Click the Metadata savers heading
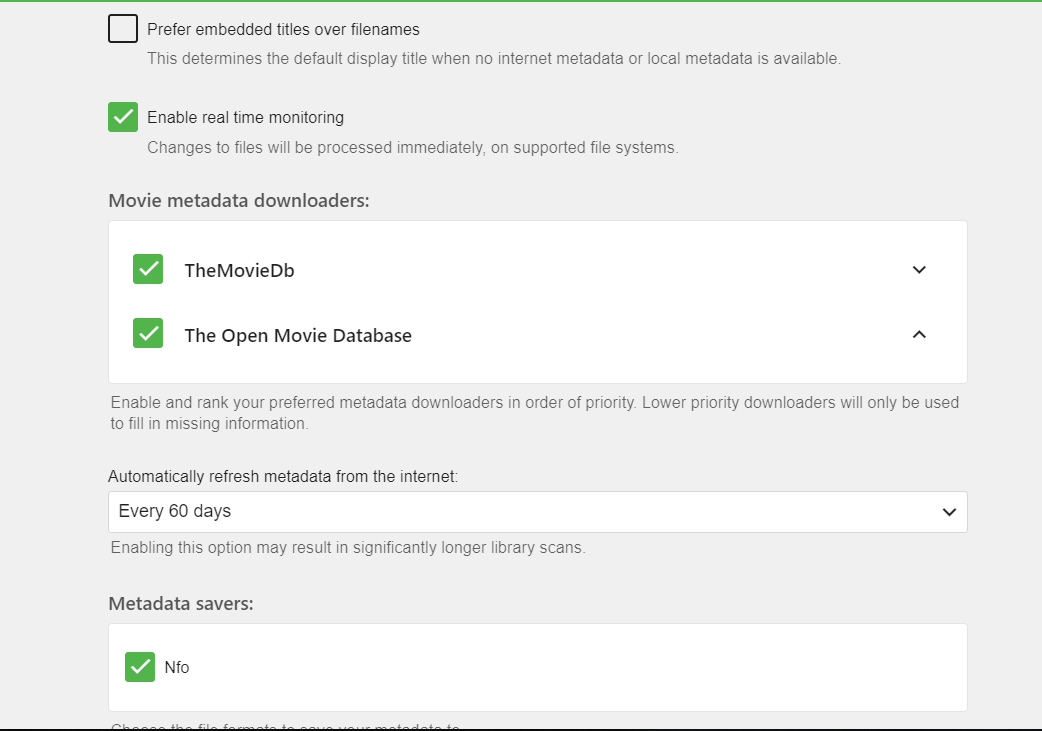1042x731 pixels. point(181,604)
